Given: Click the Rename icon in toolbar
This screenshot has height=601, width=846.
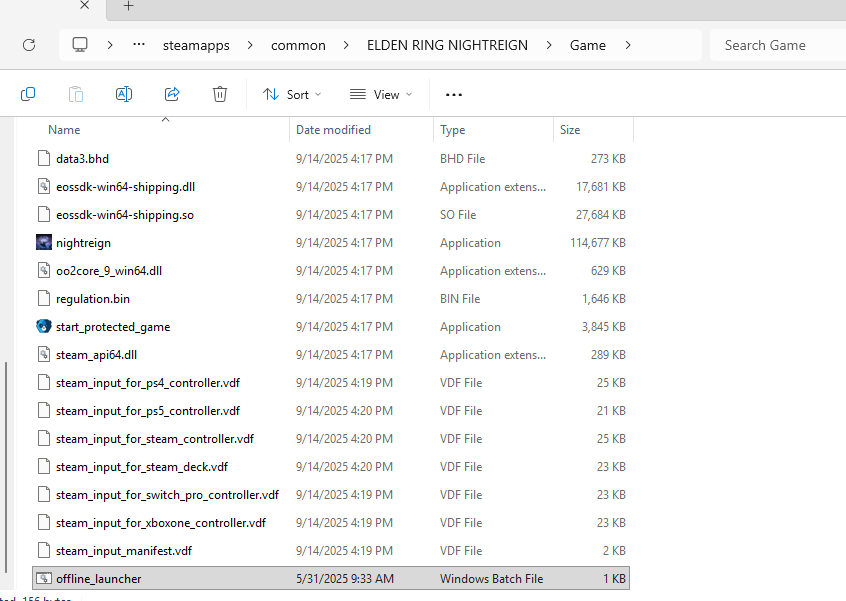Looking at the screenshot, I should coord(124,94).
